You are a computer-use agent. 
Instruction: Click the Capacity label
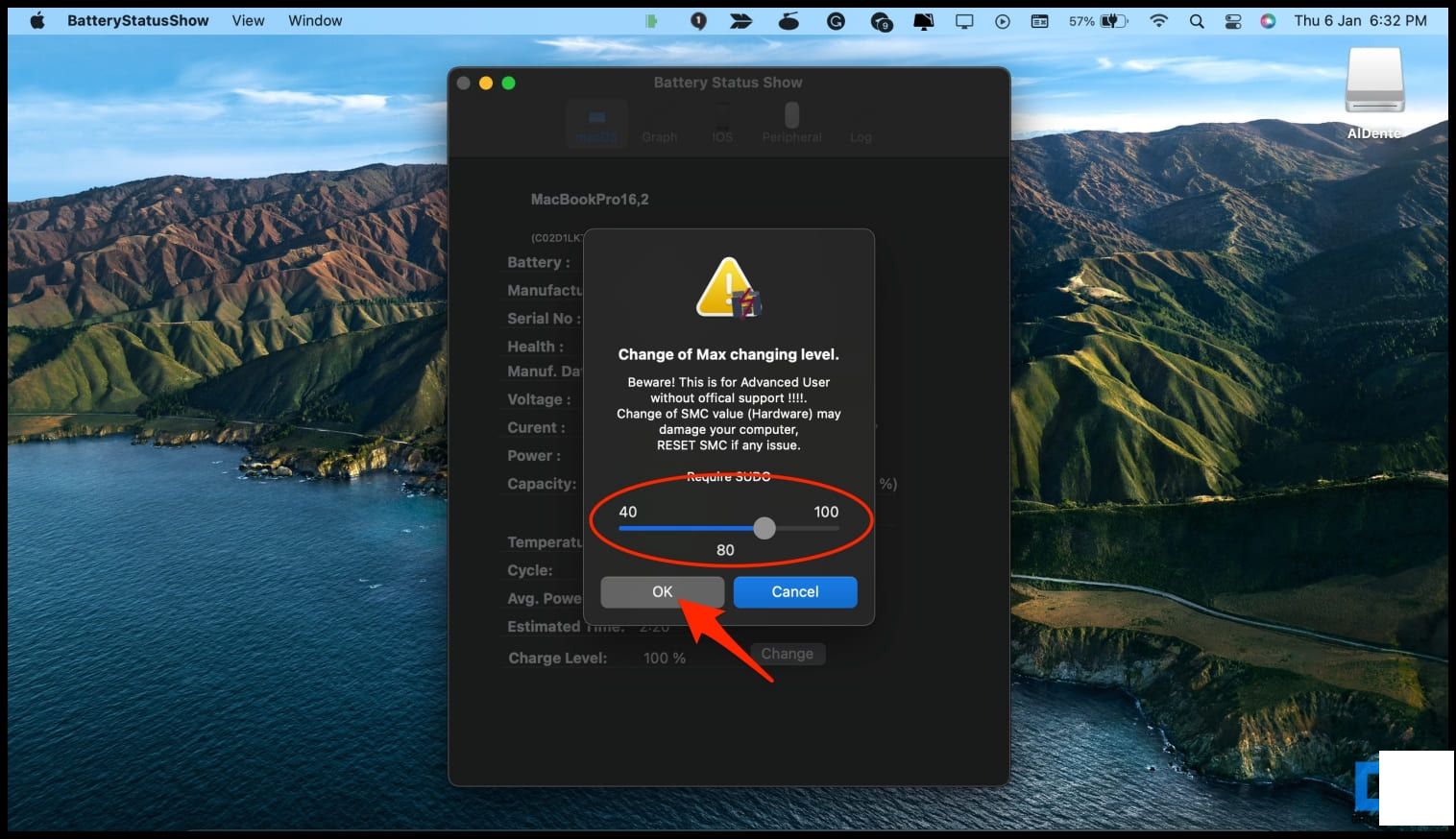[x=542, y=484]
